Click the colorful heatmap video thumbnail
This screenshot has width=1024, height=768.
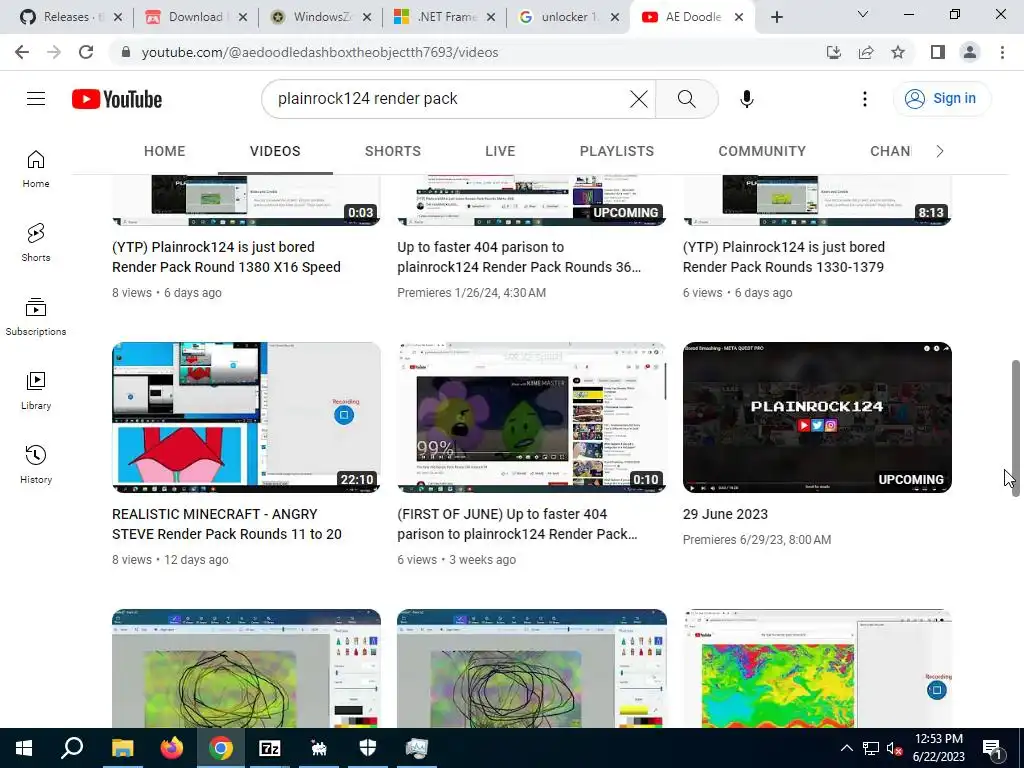(x=817, y=669)
